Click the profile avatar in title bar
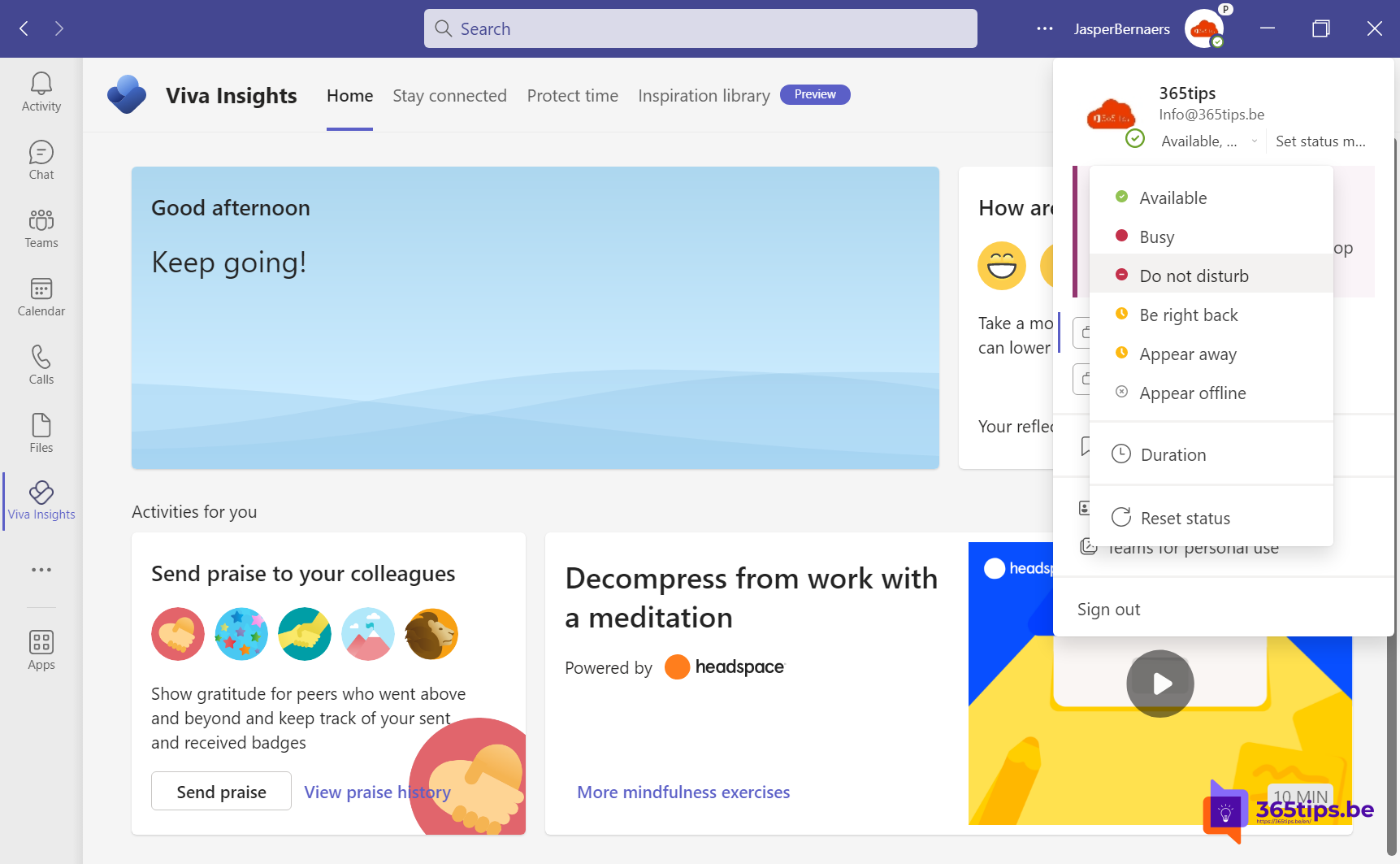This screenshot has height=864, width=1400. pyautogui.click(x=1205, y=28)
